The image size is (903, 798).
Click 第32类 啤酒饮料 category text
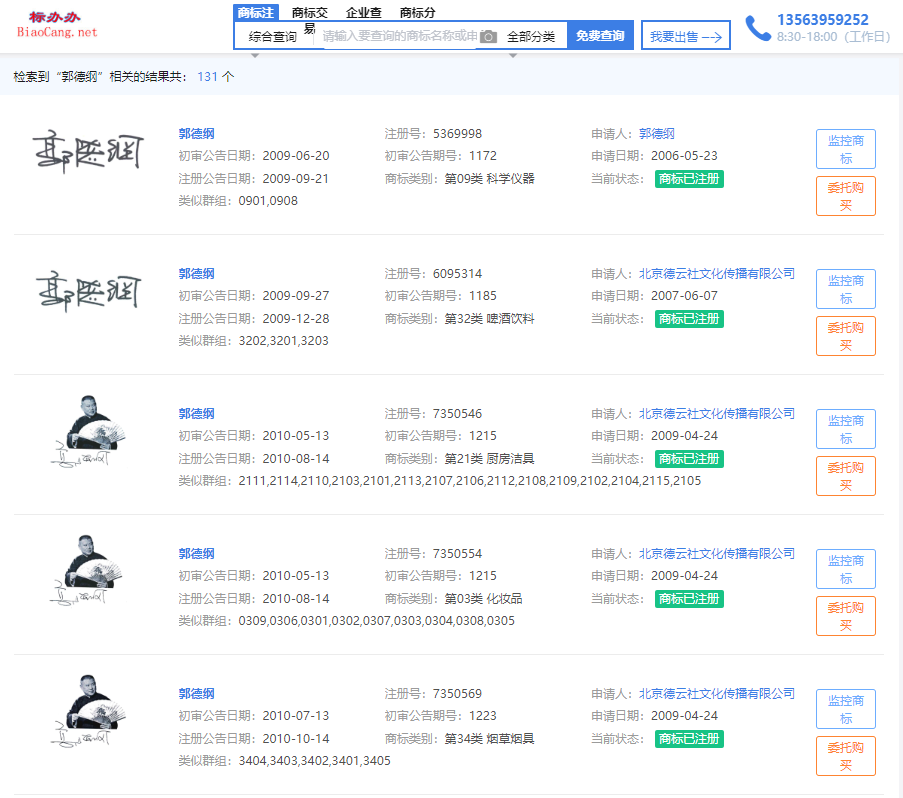click(x=489, y=318)
